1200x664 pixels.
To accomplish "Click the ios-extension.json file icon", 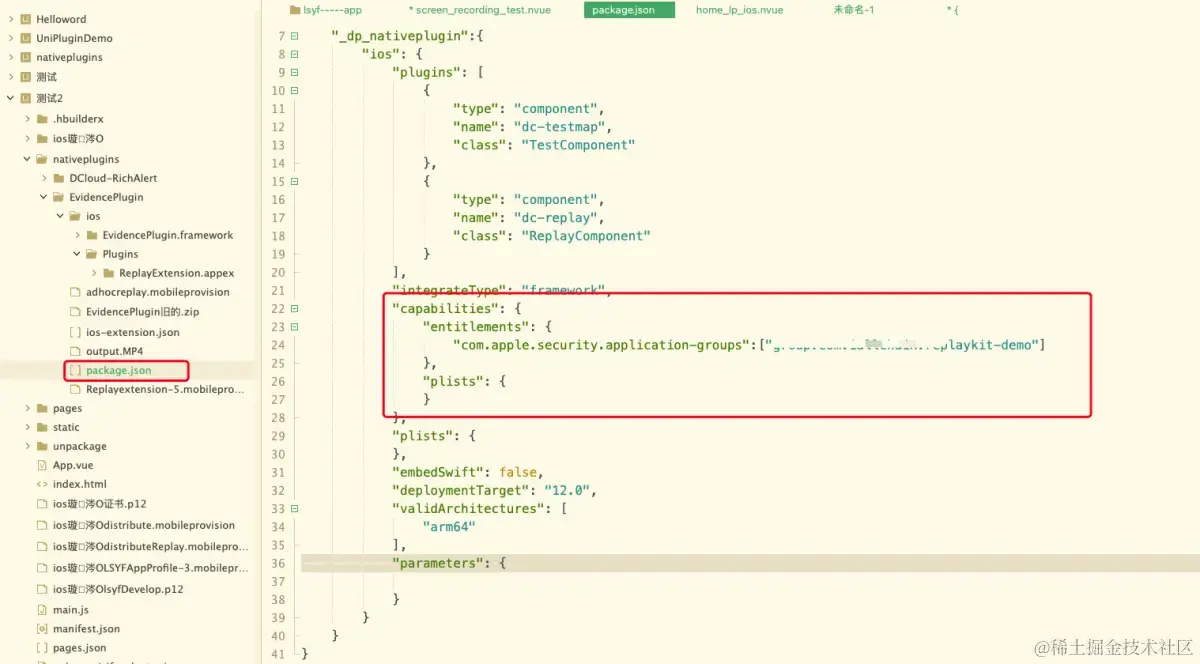I will pyautogui.click(x=74, y=332).
